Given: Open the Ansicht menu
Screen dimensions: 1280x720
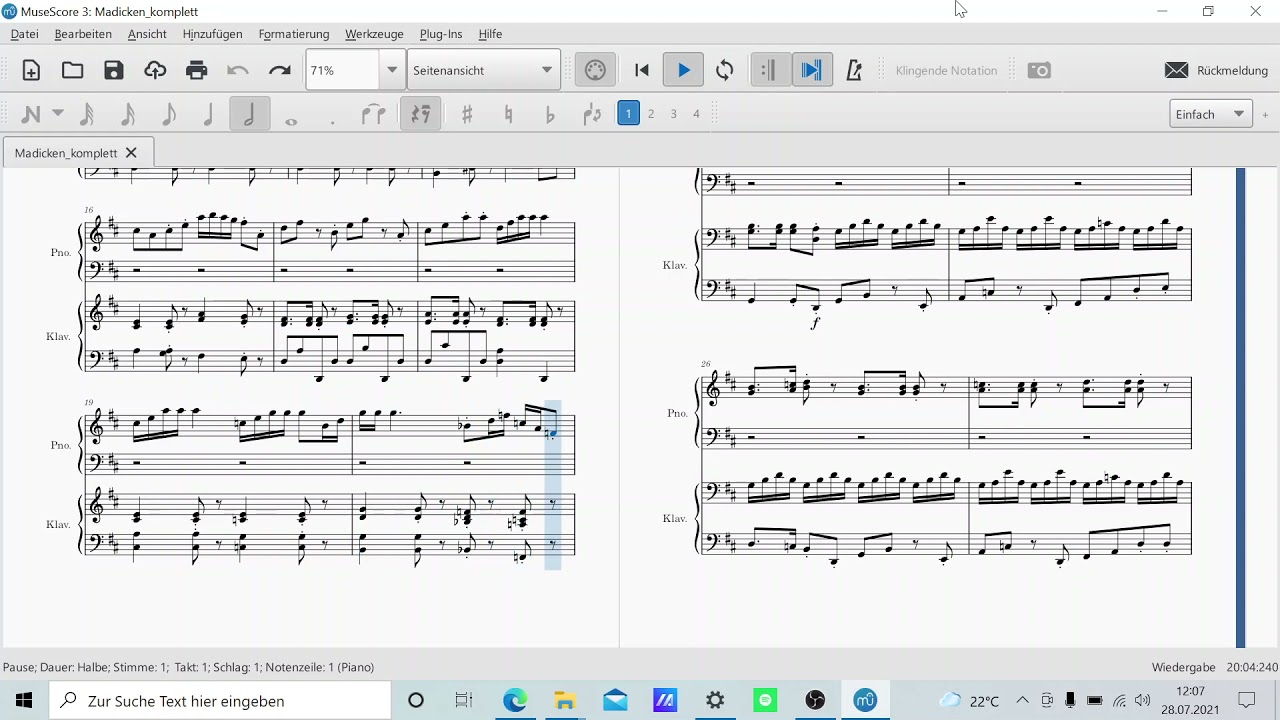Looking at the screenshot, I should click(x=147, y=34).
